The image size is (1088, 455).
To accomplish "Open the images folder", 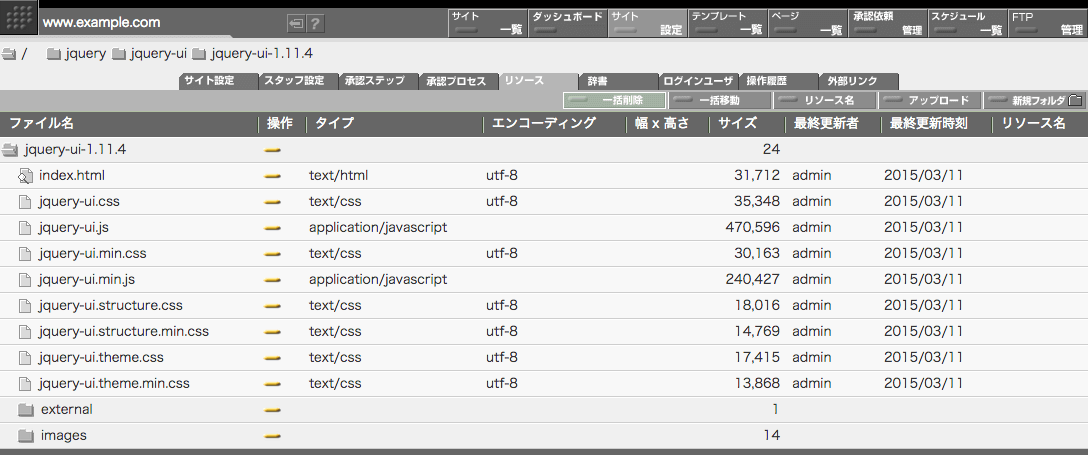I will [63, 435].
